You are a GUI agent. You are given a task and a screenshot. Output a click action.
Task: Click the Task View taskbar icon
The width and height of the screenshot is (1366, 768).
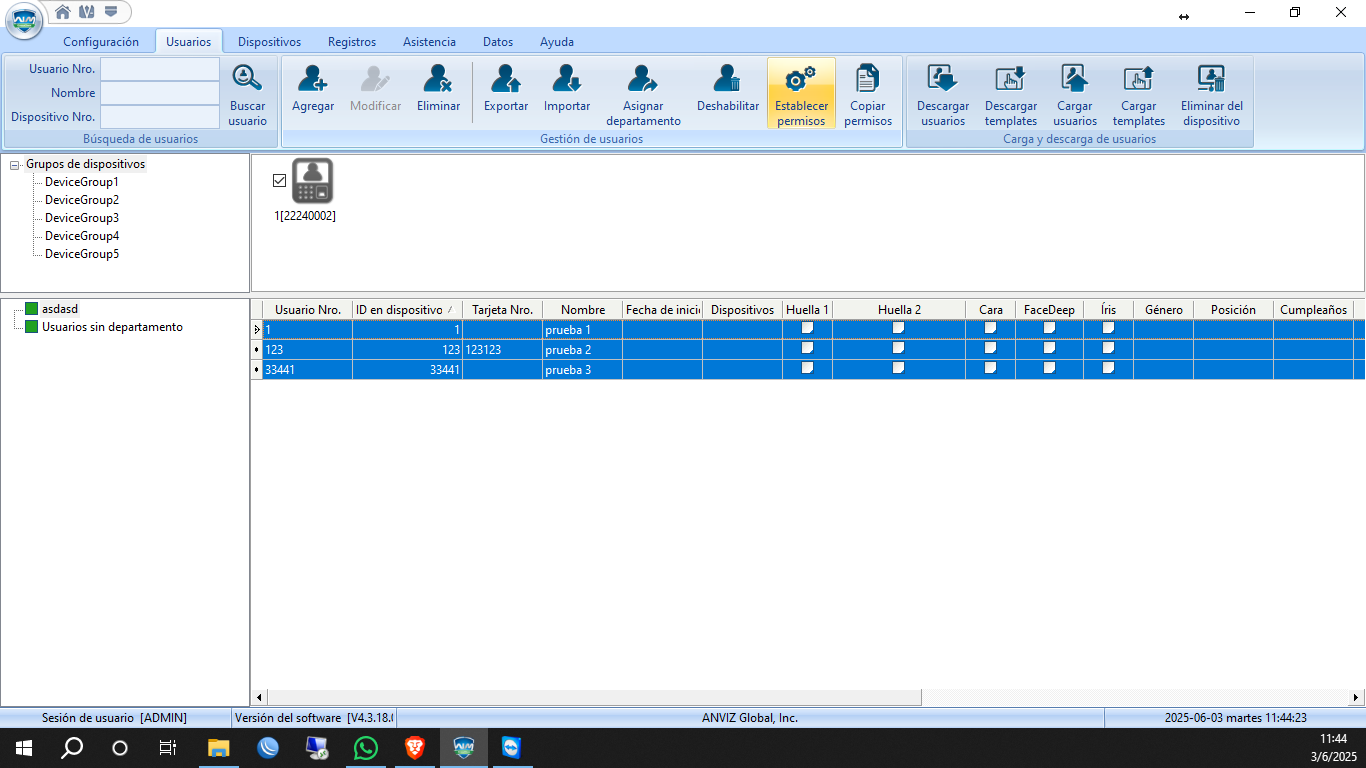click(x=168, y=747)
